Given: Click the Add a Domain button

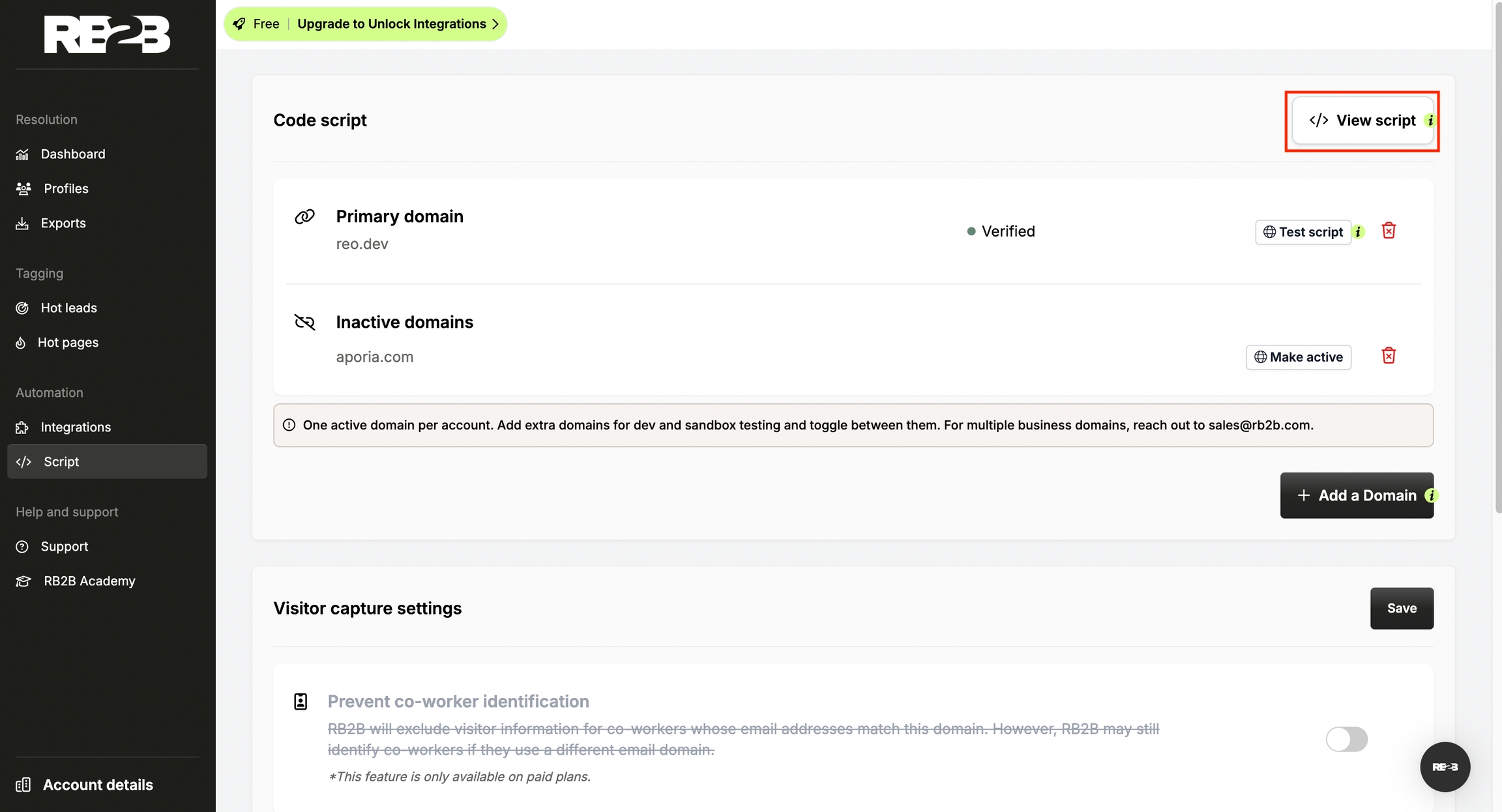Looking at the screenshot, I should click(x=1355, y=496).
